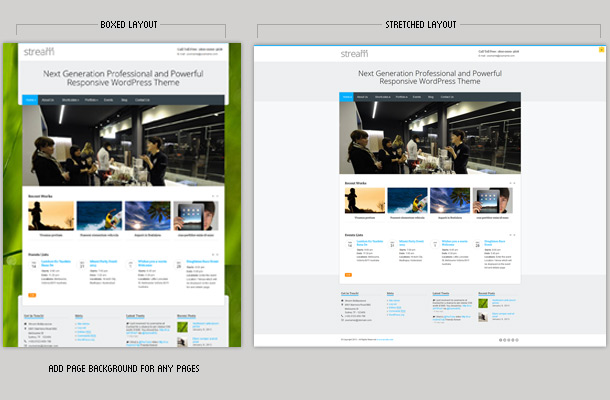Click the social icons in the stretched layout footer
The width and height of the screenshot is (610, 400).
[x=509, y=340]
